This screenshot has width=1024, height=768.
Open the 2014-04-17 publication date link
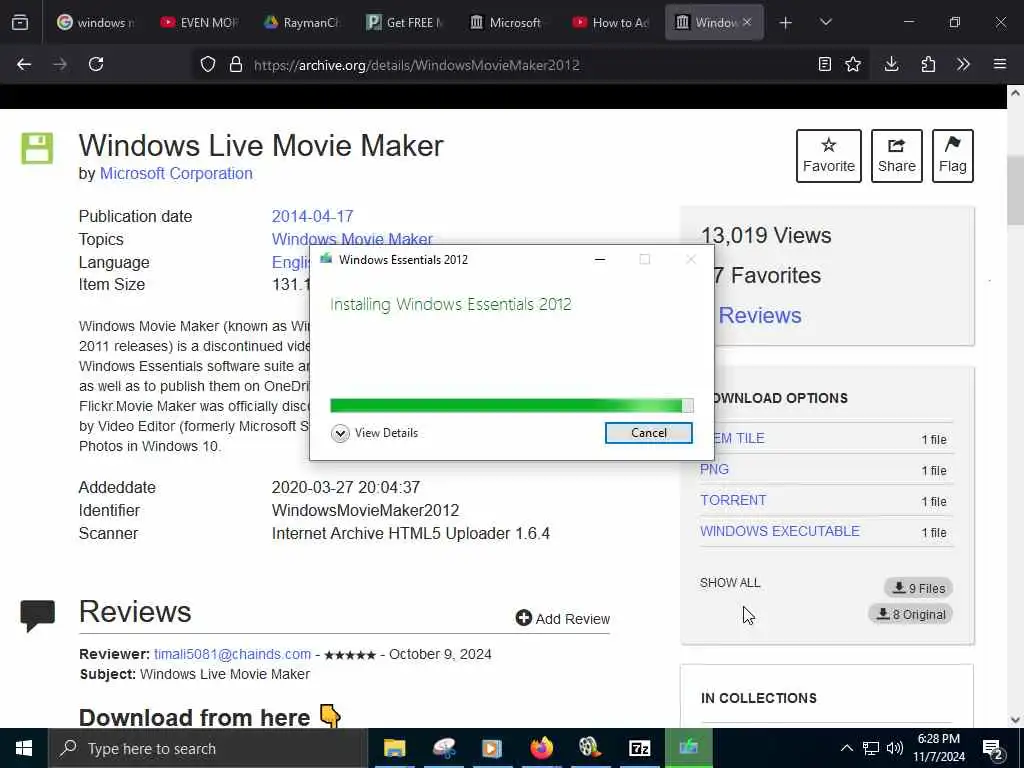tap(312, 216)
